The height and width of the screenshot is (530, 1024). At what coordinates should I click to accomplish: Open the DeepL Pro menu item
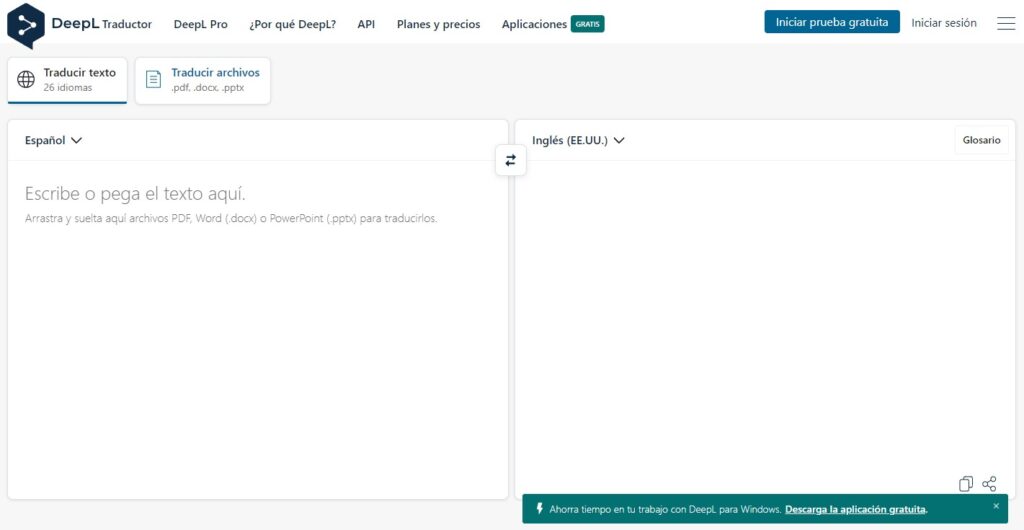click(200, 24)
